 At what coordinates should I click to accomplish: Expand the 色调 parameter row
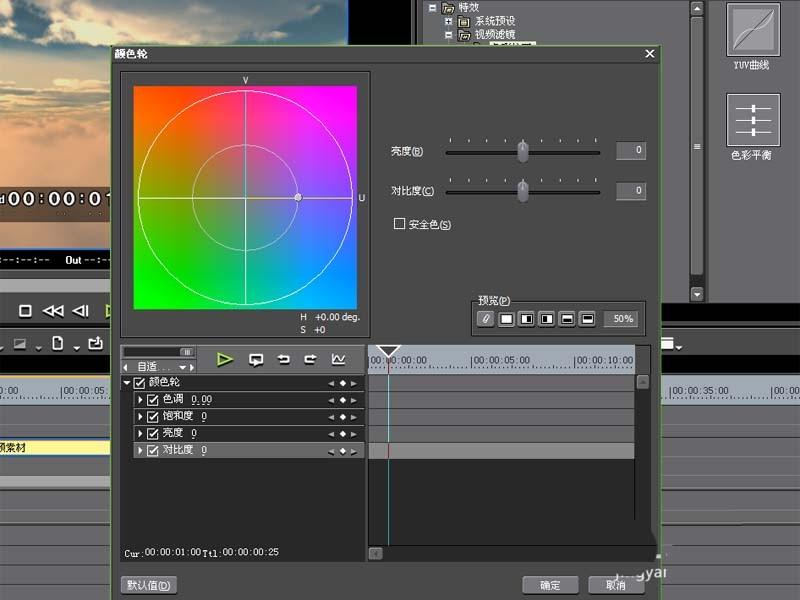tap(141, 399)
